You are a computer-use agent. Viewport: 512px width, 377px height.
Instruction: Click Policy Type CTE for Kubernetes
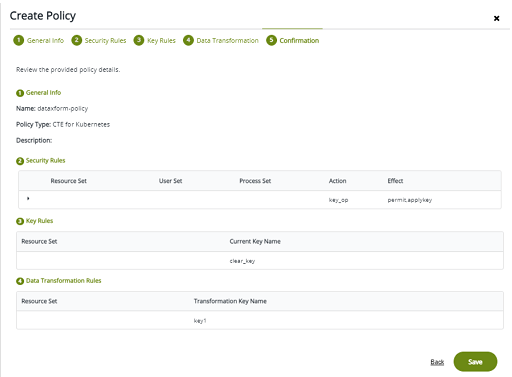(63, 124)
